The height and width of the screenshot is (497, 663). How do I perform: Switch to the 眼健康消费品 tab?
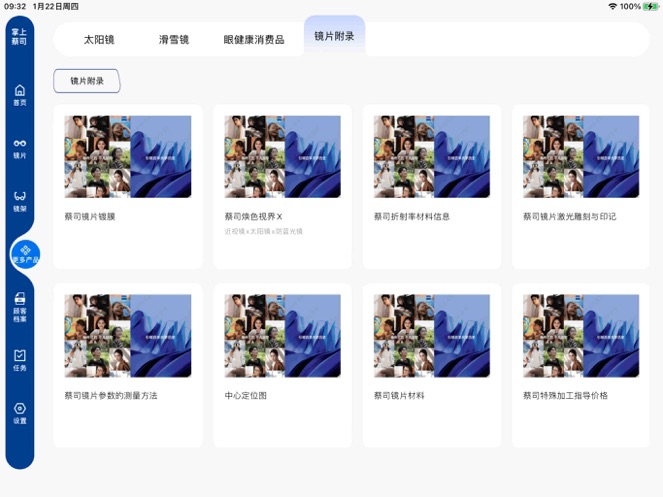click(254, 40)
